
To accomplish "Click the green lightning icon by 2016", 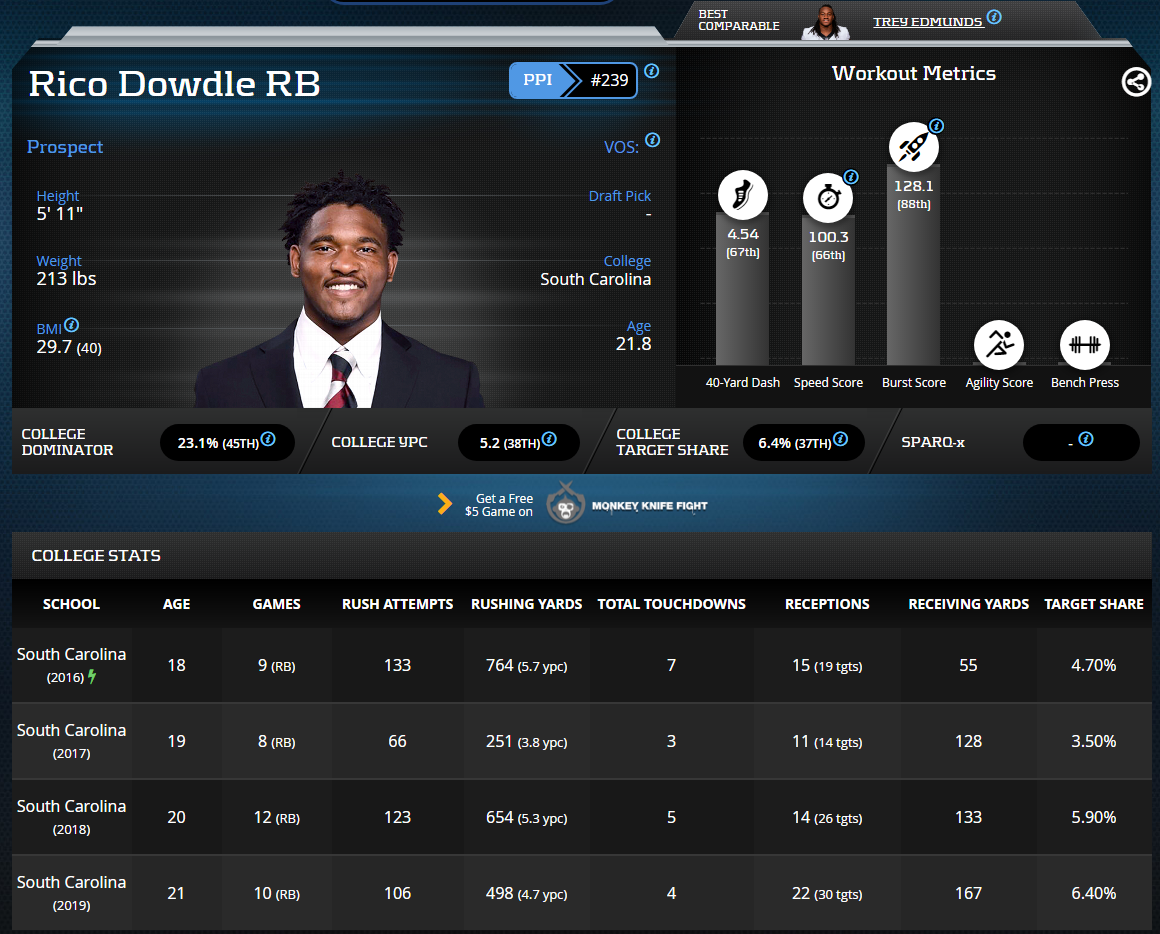I will coord(93,677).
